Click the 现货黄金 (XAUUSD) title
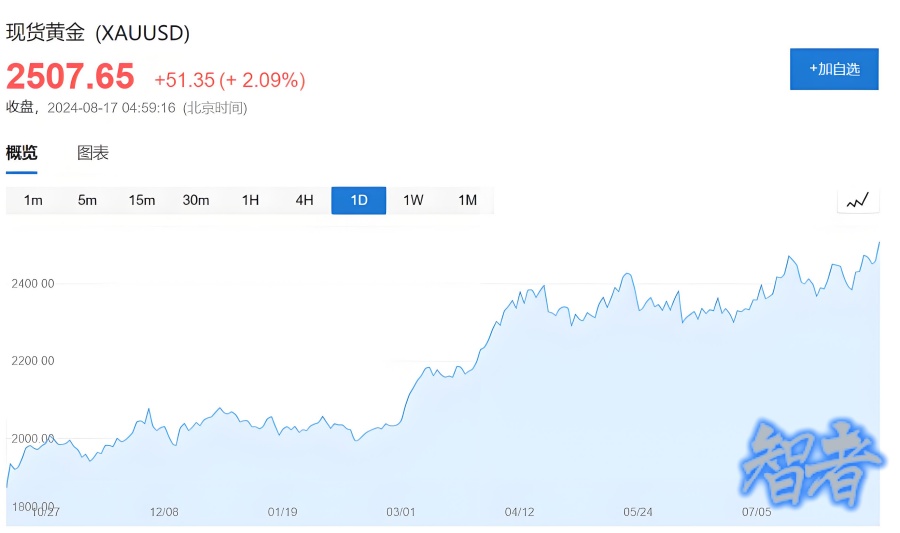 click(98, 32)
